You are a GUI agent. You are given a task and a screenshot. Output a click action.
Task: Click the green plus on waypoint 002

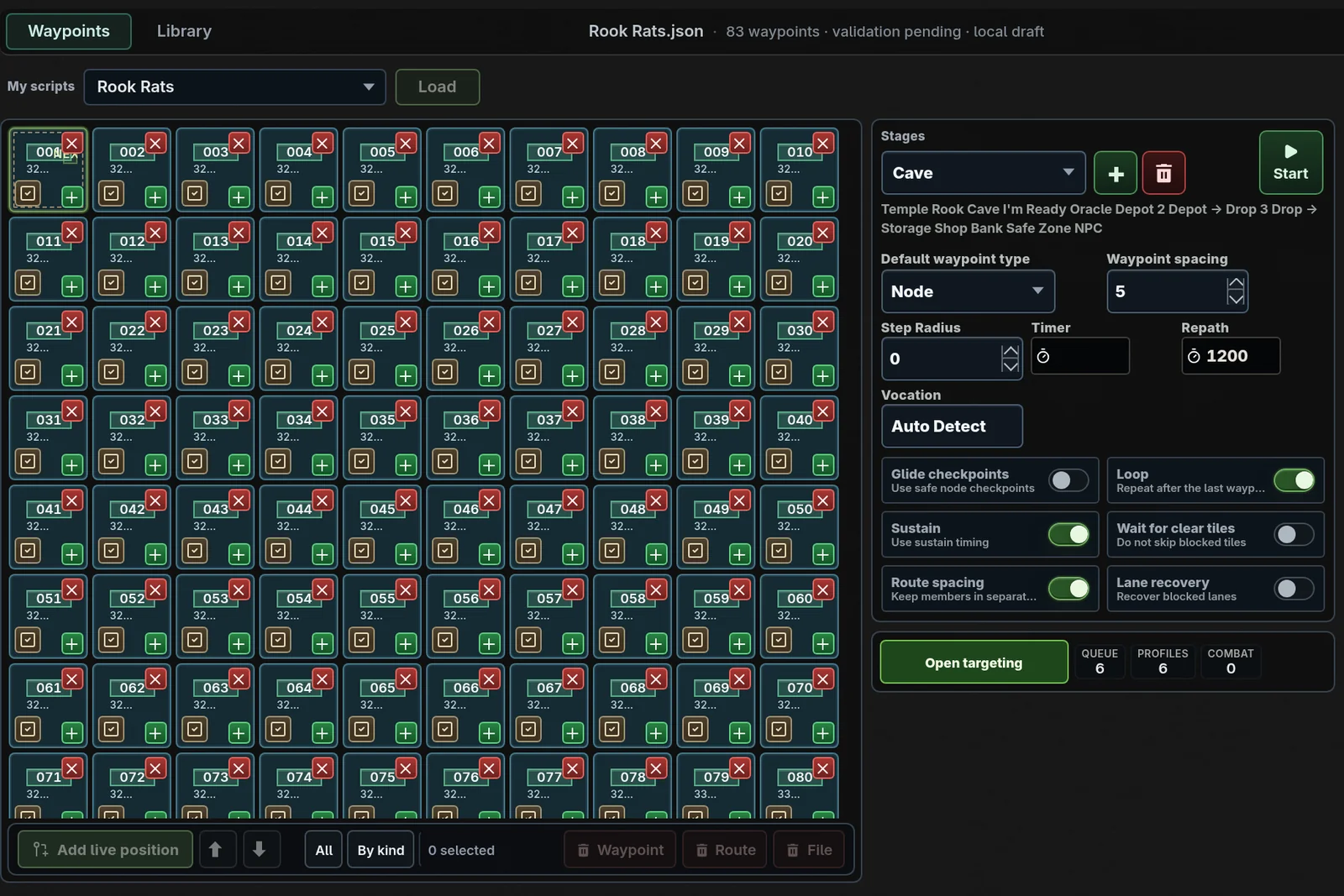click(x=155, y=197)
